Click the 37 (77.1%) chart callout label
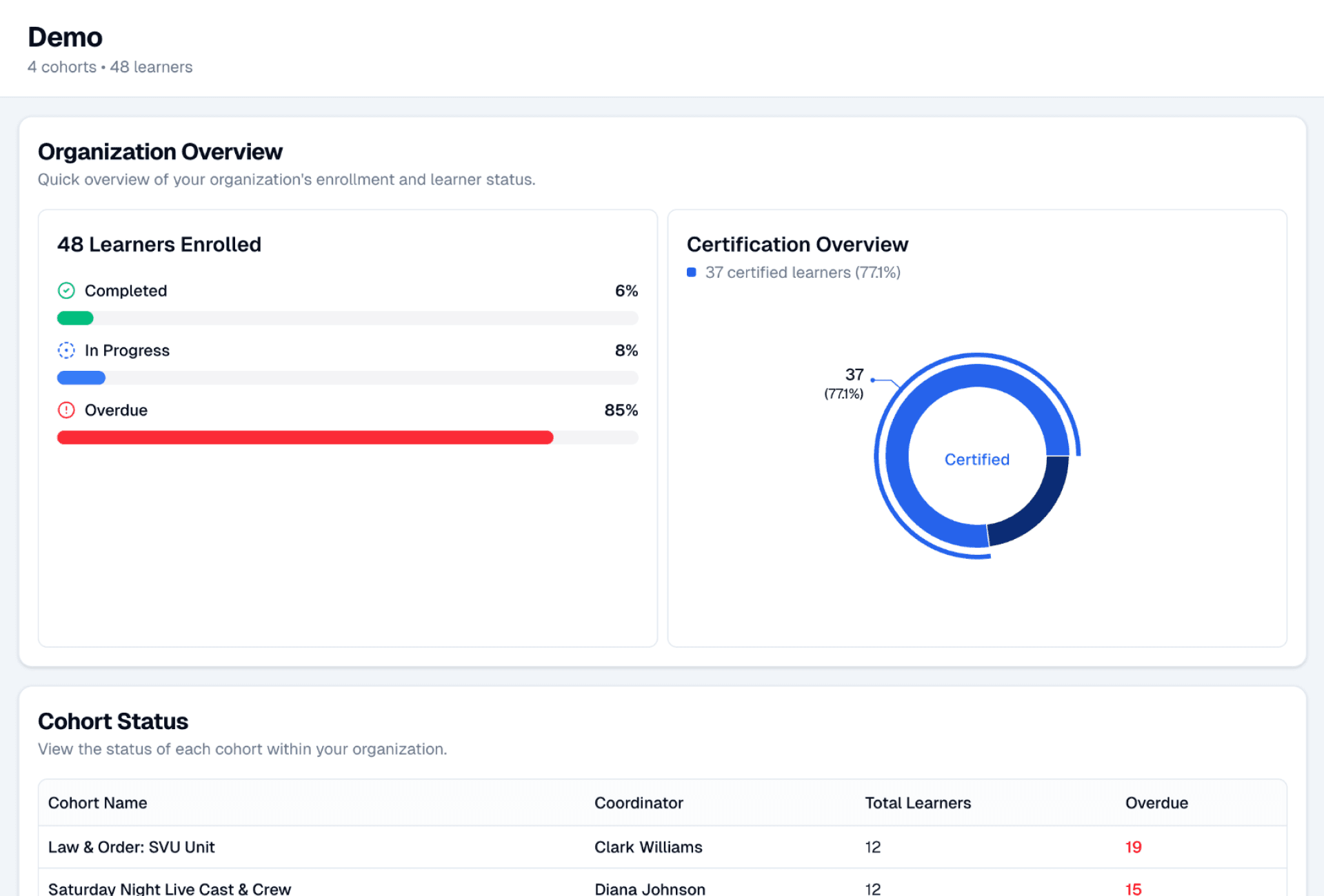Screen dimensions: 1324x896 [845, 383]
